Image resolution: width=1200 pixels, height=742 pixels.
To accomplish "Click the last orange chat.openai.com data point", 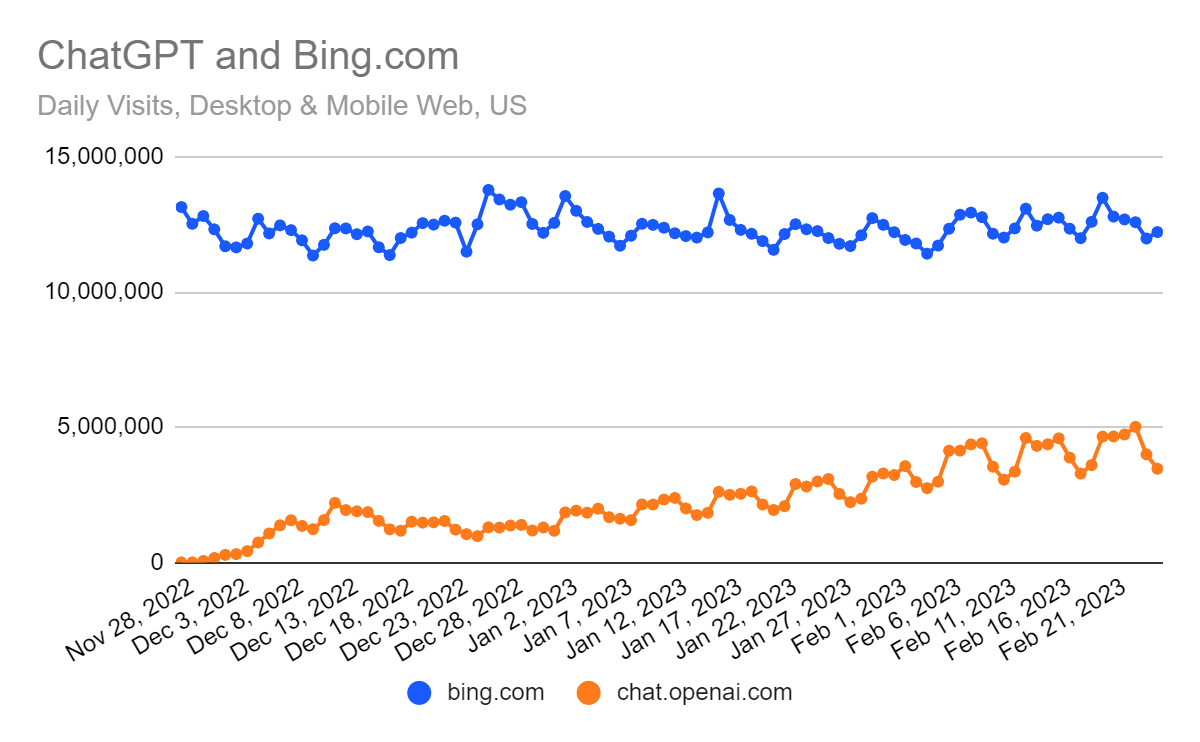I will [x=1157, y=468].
